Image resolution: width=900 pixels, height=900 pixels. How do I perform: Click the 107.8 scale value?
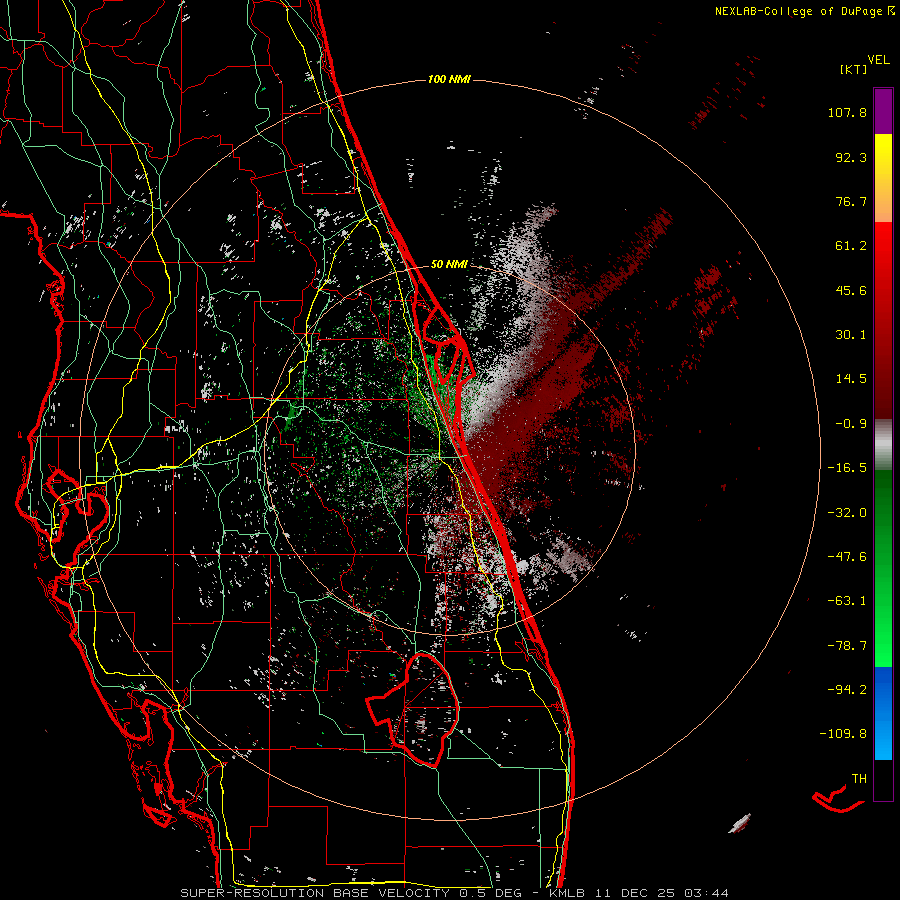coord(847,112)
